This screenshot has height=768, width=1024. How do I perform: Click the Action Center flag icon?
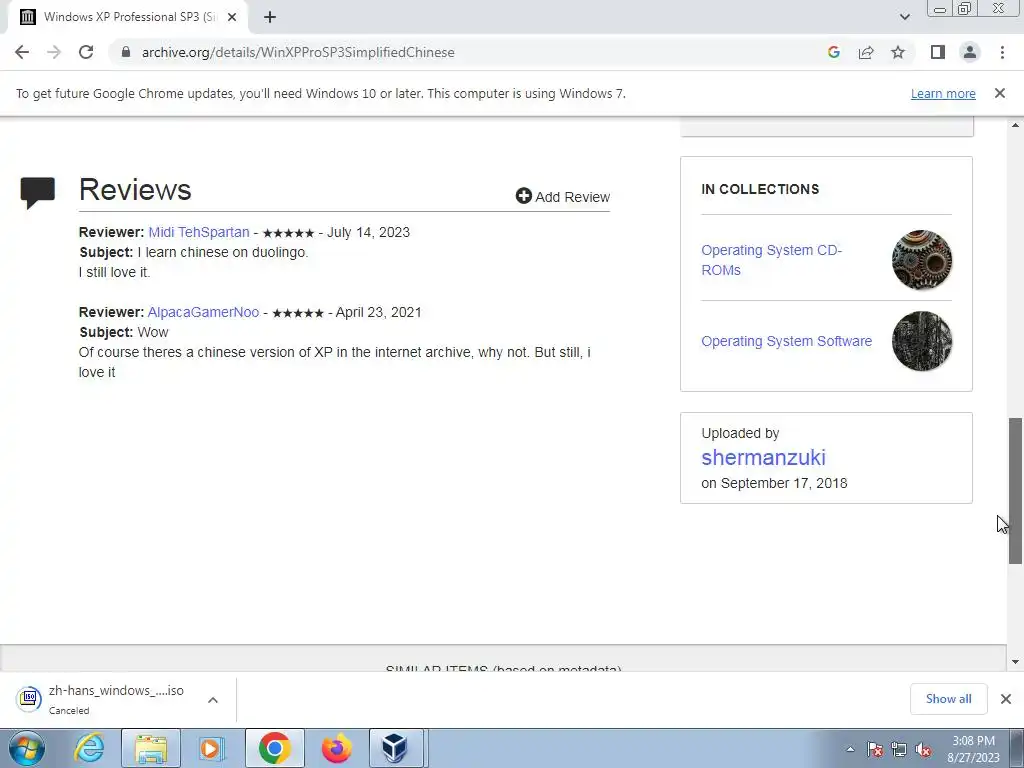(x=874, y=749)
